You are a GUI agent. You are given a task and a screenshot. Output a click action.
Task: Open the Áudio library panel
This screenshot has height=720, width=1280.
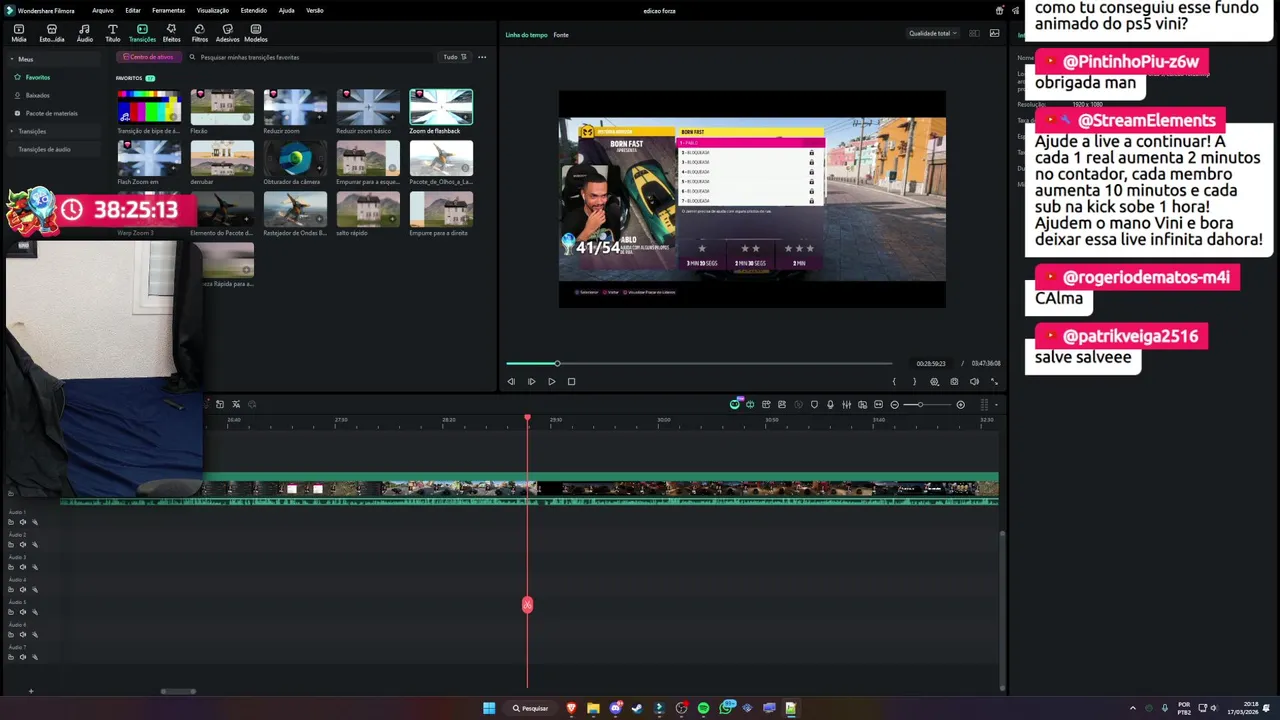click(84, 33)
